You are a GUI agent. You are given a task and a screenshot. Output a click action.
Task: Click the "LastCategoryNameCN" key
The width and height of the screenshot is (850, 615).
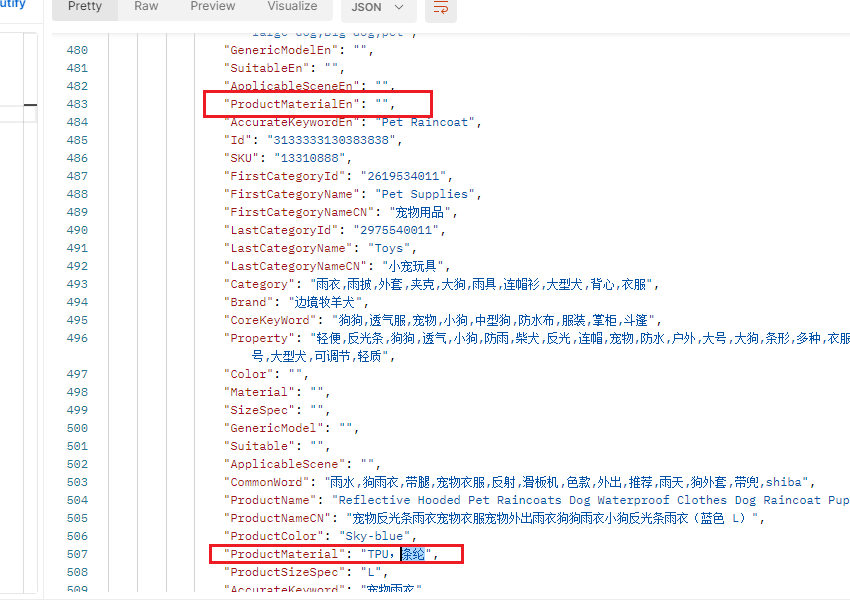tap(295, 266)
